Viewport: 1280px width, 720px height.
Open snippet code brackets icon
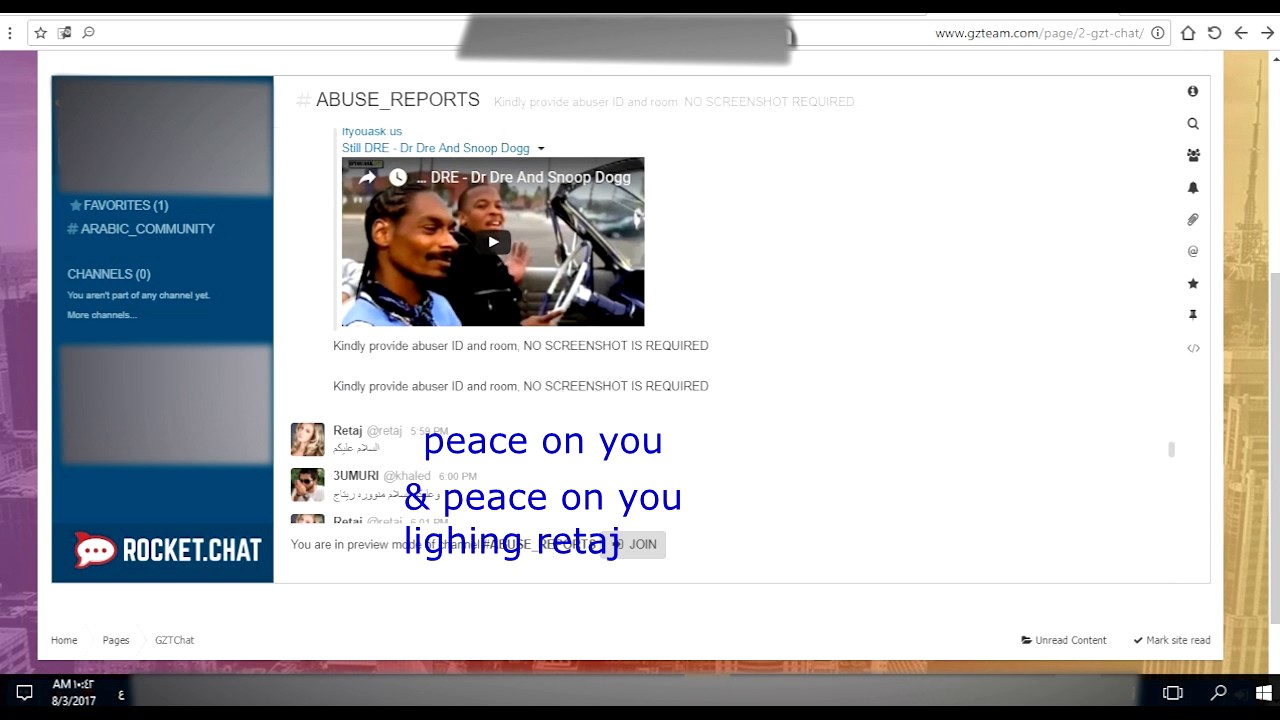(1193, 348)
